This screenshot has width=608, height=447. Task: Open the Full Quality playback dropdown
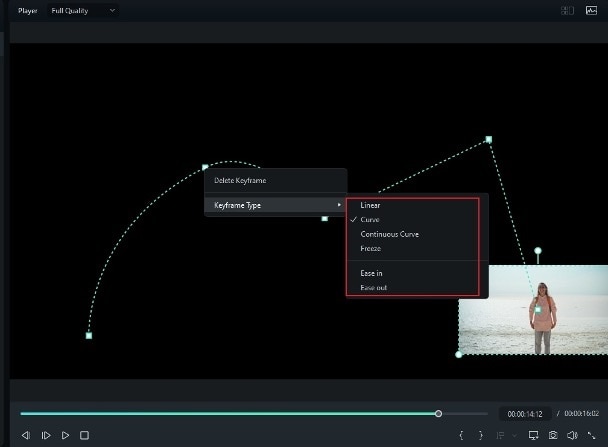[x=83, y=10]
